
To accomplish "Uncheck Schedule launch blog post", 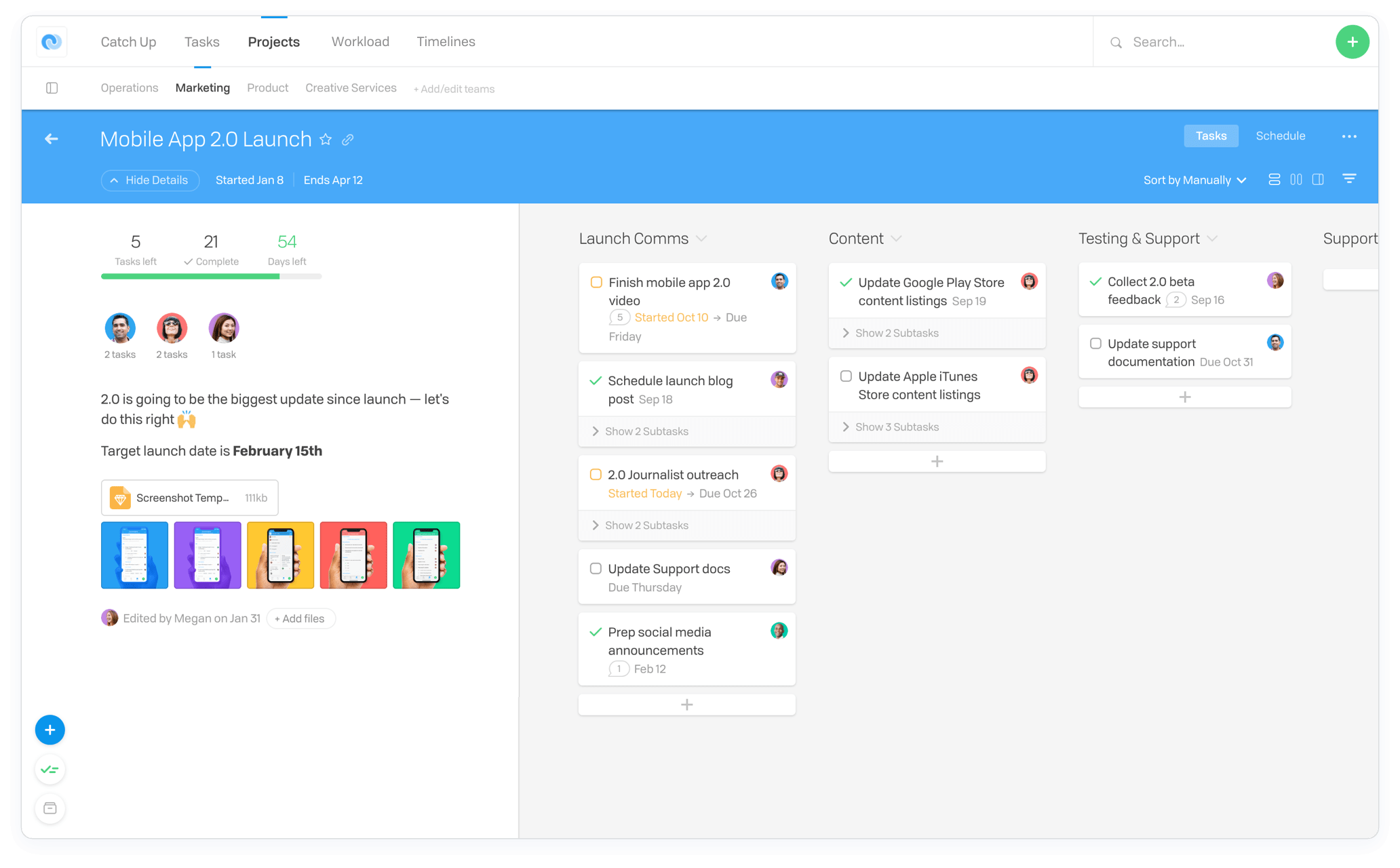I will coord(596,380).
